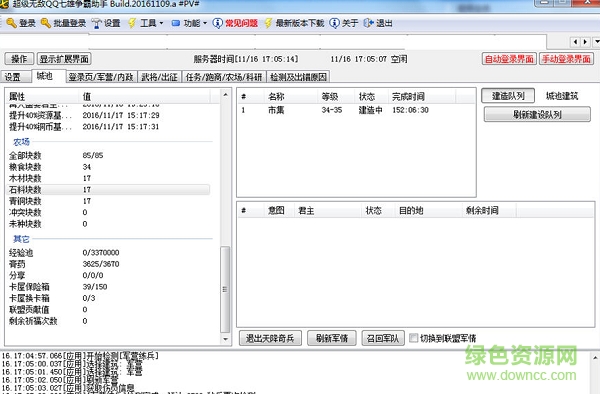Click 最新版本下载 lightning icon

[x=268, y=23]
